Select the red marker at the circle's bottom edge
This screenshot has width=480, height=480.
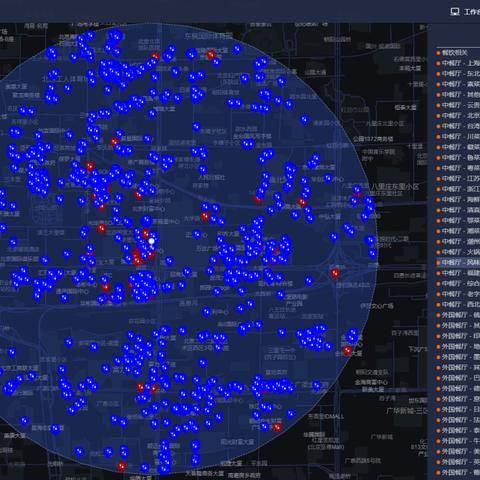tap(122, 466)
